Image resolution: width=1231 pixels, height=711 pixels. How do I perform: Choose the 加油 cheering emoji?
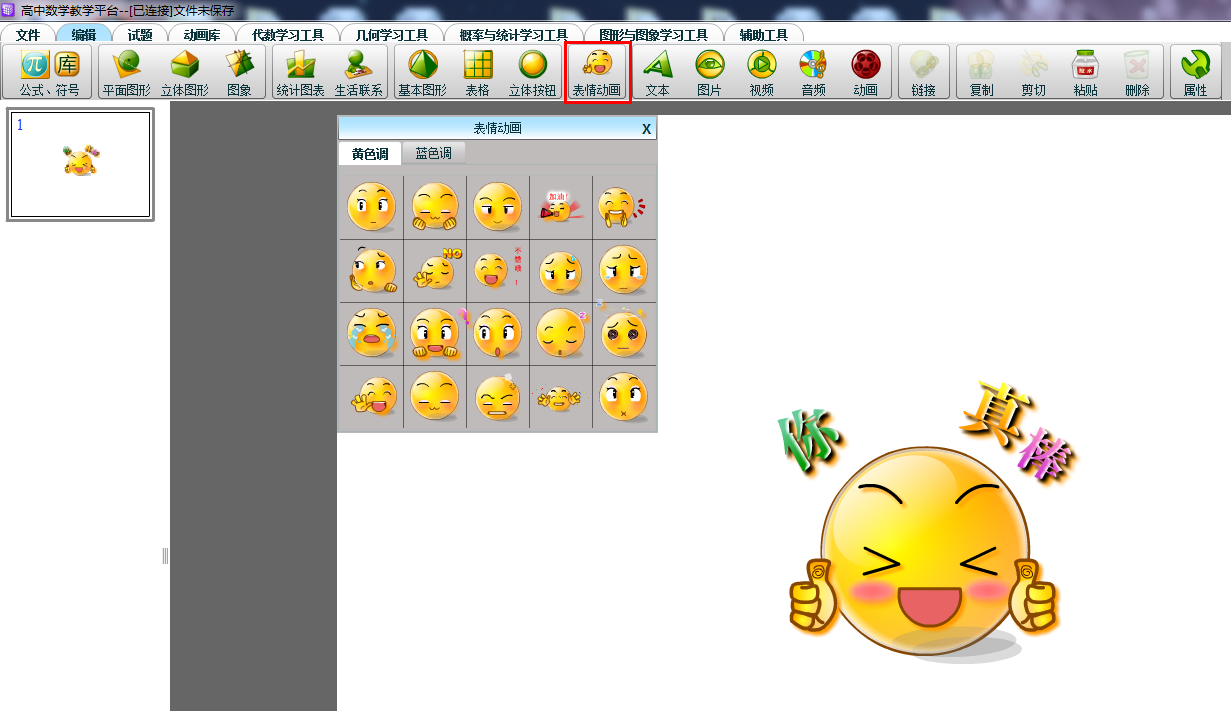(560, 207)
